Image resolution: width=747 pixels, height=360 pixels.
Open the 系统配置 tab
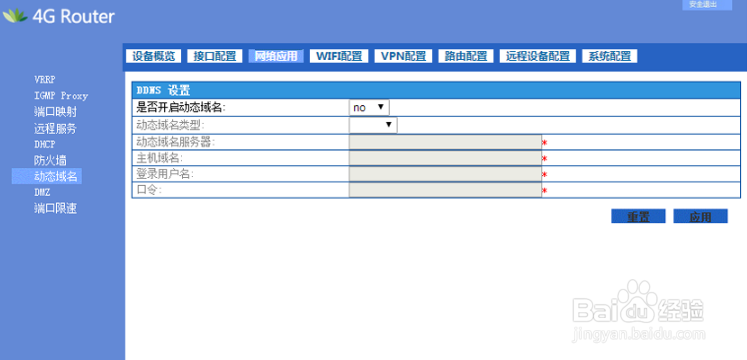click(x=610, y=56)
